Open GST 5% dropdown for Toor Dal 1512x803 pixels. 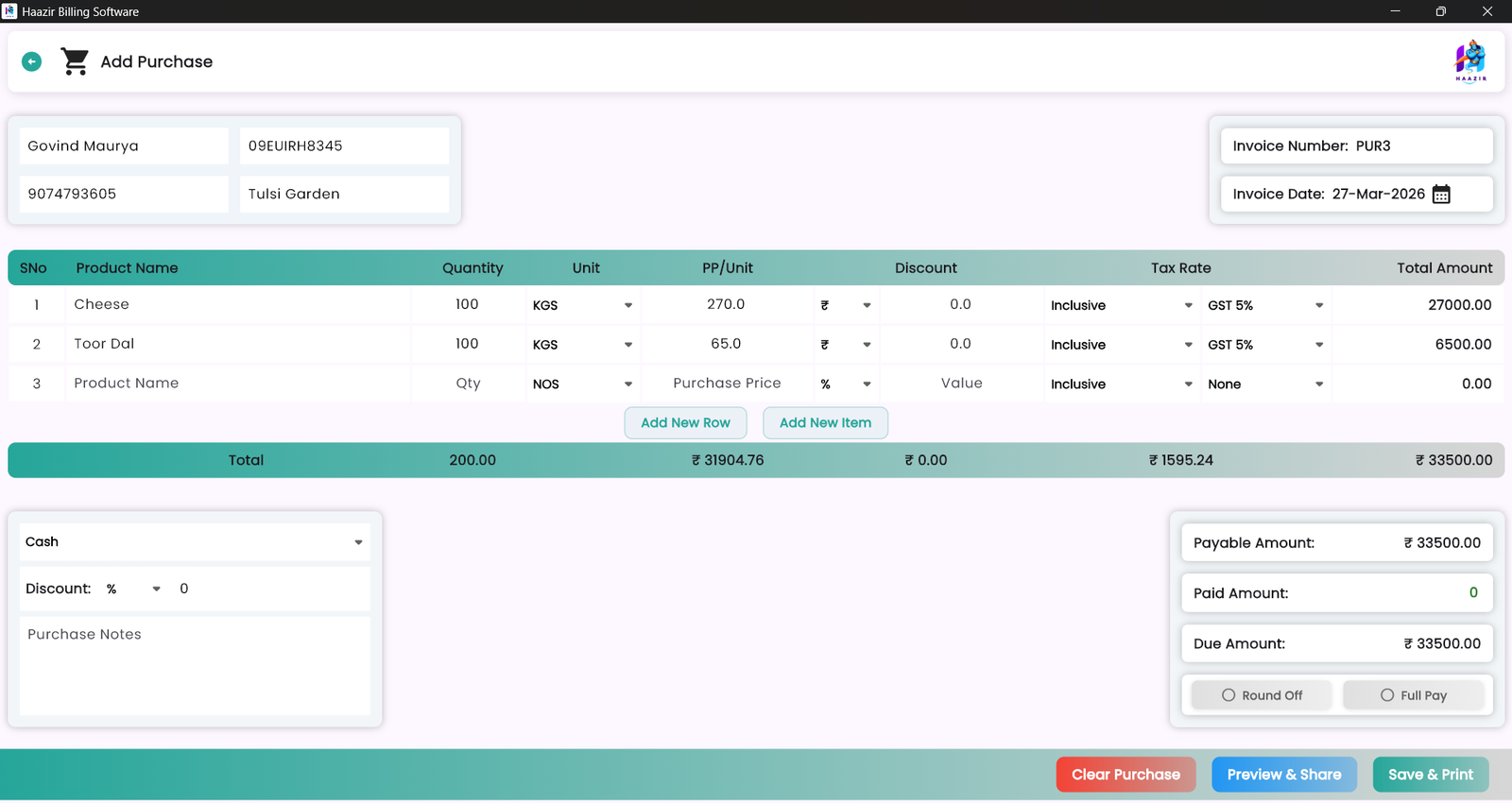tap(1265, 345)
